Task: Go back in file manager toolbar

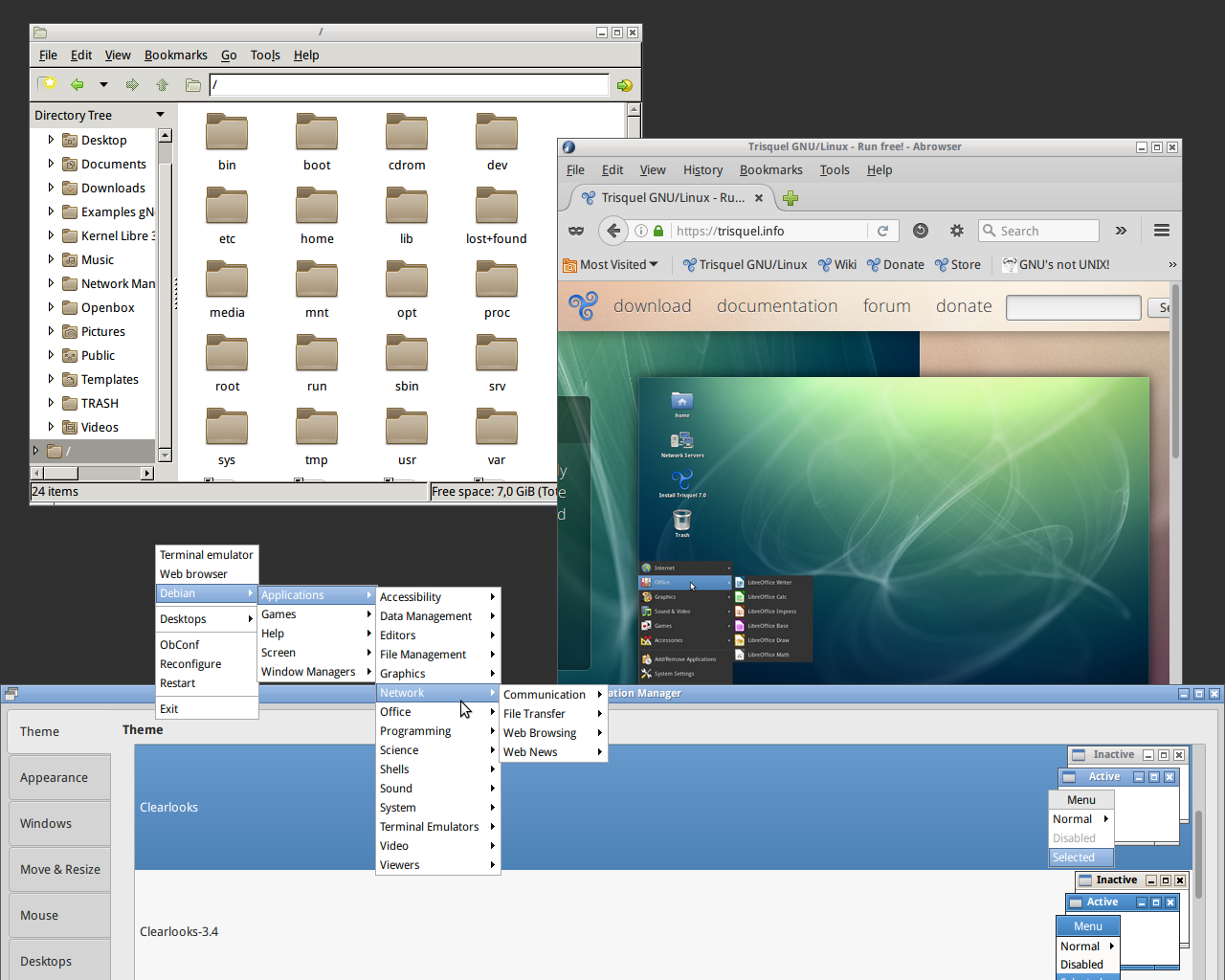Action: point(78,85)
